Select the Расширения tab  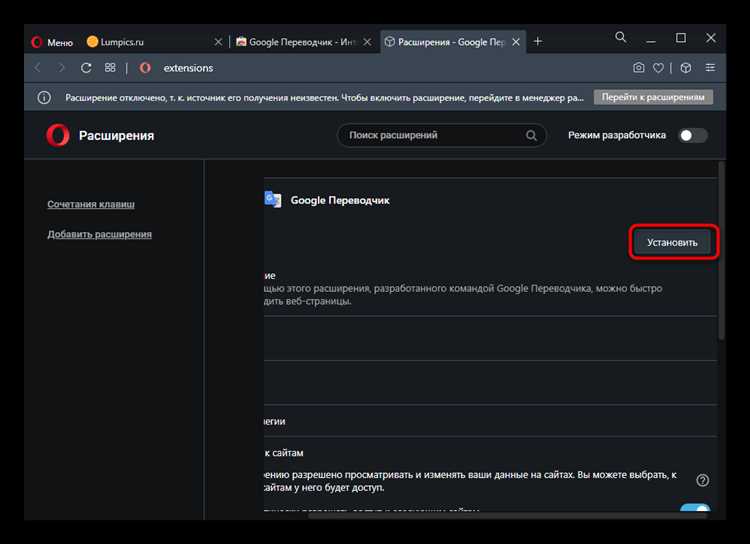click(452, 42)
